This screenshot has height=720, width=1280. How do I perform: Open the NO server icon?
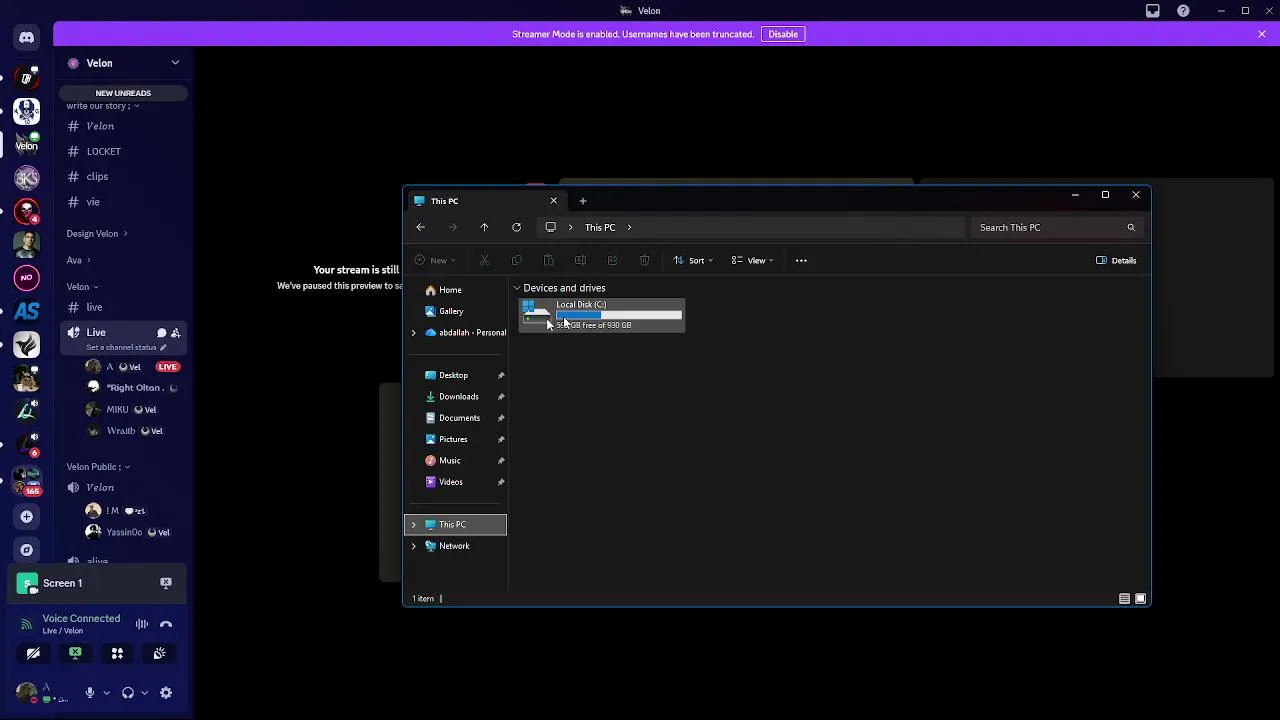tap(27, 278)
